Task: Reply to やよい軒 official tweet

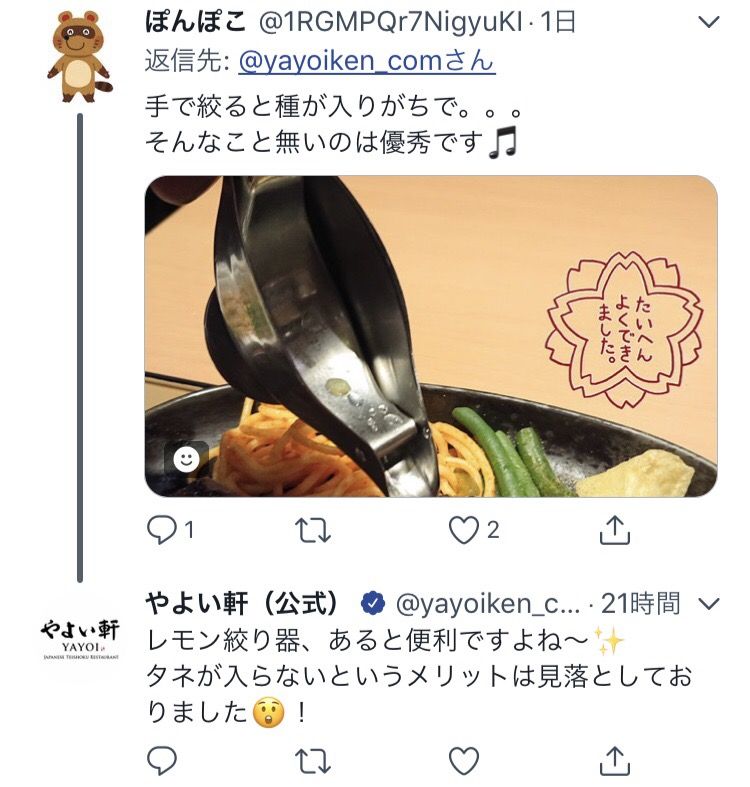Action: 162,760
